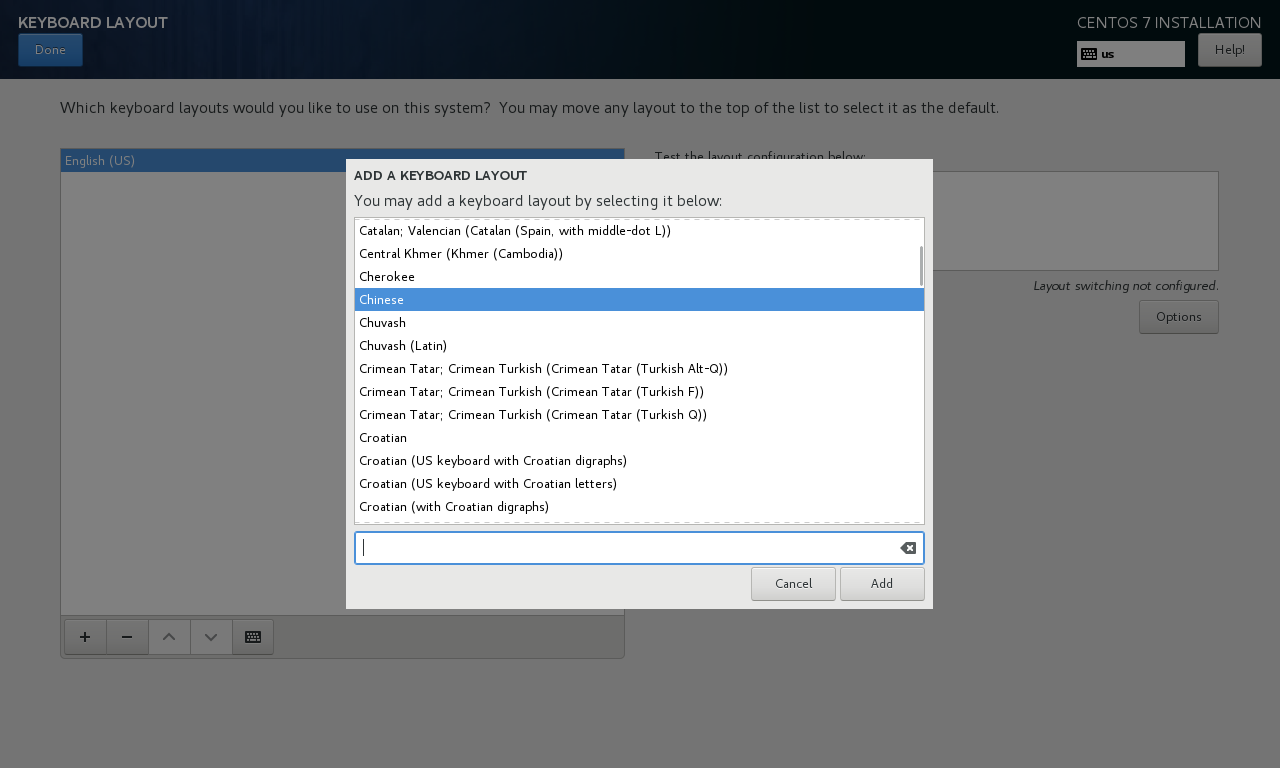Image resolution: width=1280 pixels, height=768 pixels.
Task: Click the dialog list scrollbar thumb
Action: point(921,266)
